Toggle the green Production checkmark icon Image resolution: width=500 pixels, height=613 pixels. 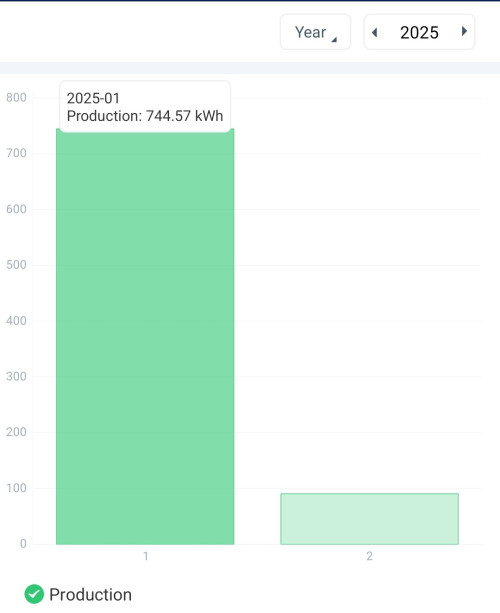pyautogui.click(x=34, y=594)
